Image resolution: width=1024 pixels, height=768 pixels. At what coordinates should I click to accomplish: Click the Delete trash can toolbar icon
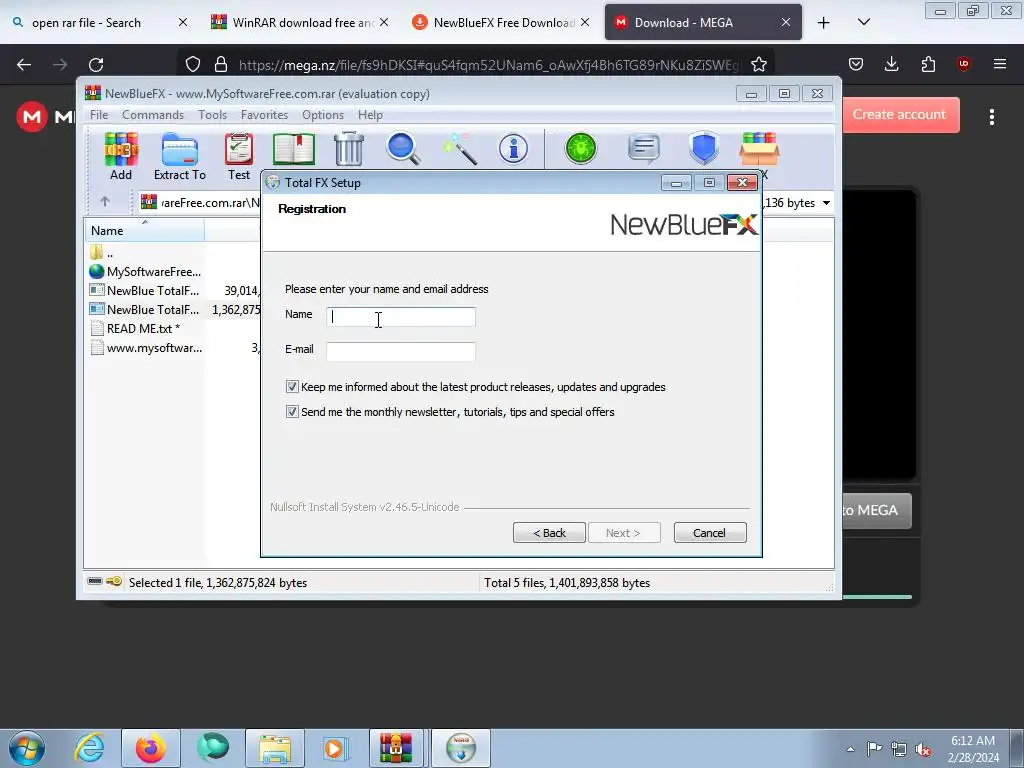349,150
